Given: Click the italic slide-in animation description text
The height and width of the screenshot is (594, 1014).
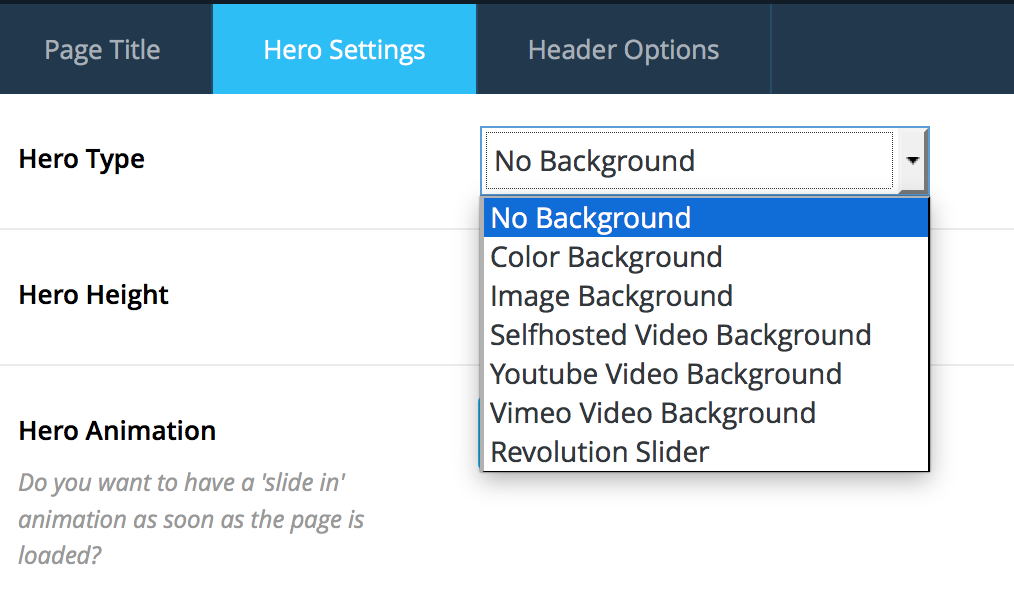Looking at the screenshot, I should pos(191,519).
